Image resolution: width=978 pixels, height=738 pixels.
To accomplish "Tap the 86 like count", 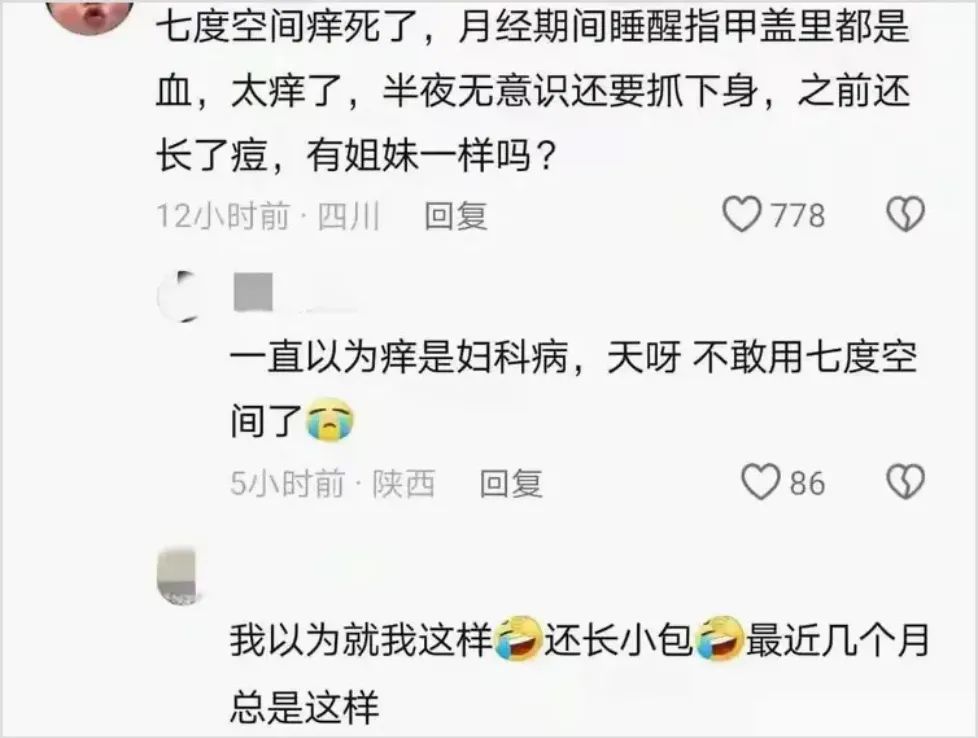I will pos(808,483).
